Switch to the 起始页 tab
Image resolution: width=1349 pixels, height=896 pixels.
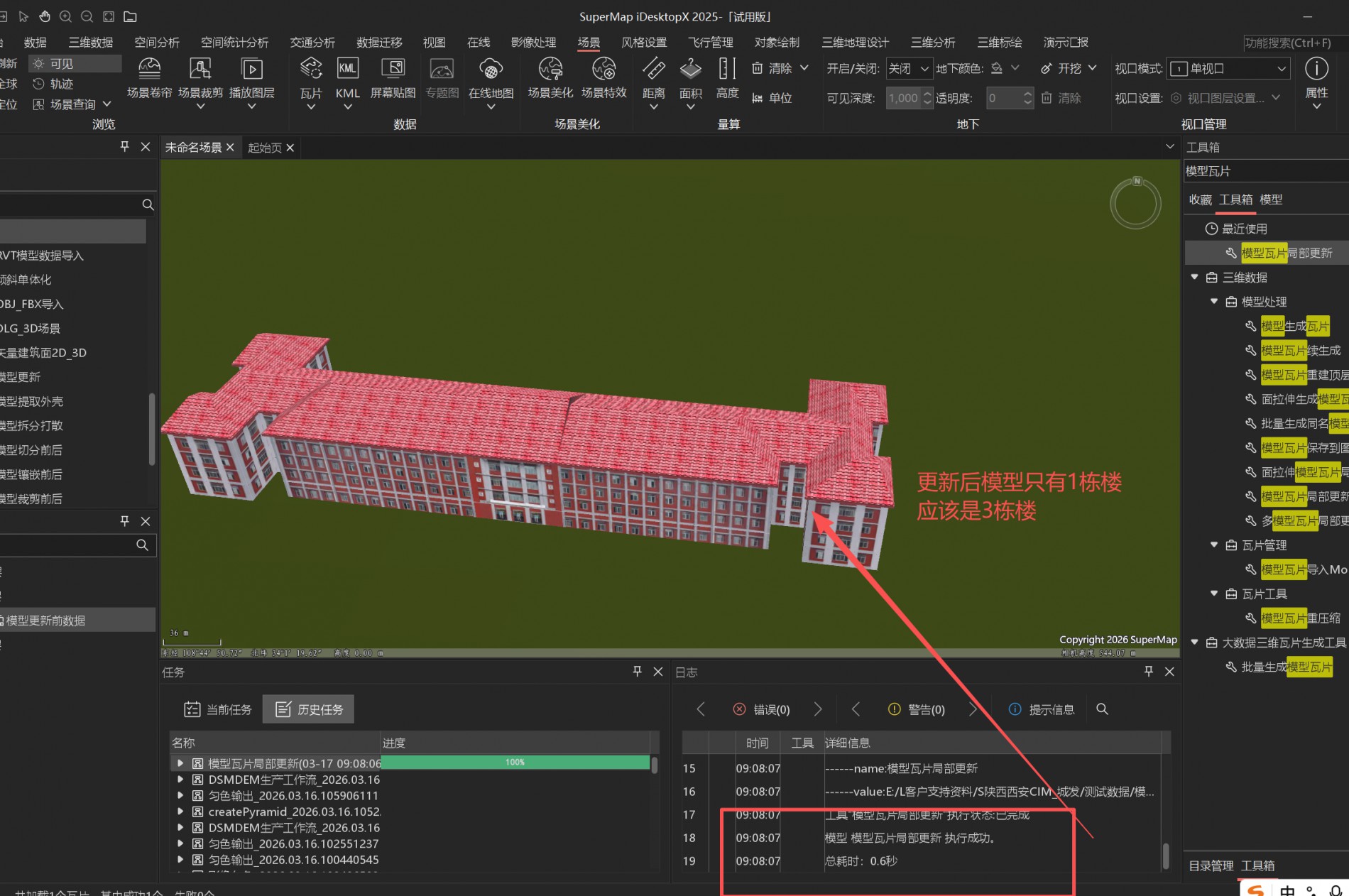coord(265,148)
